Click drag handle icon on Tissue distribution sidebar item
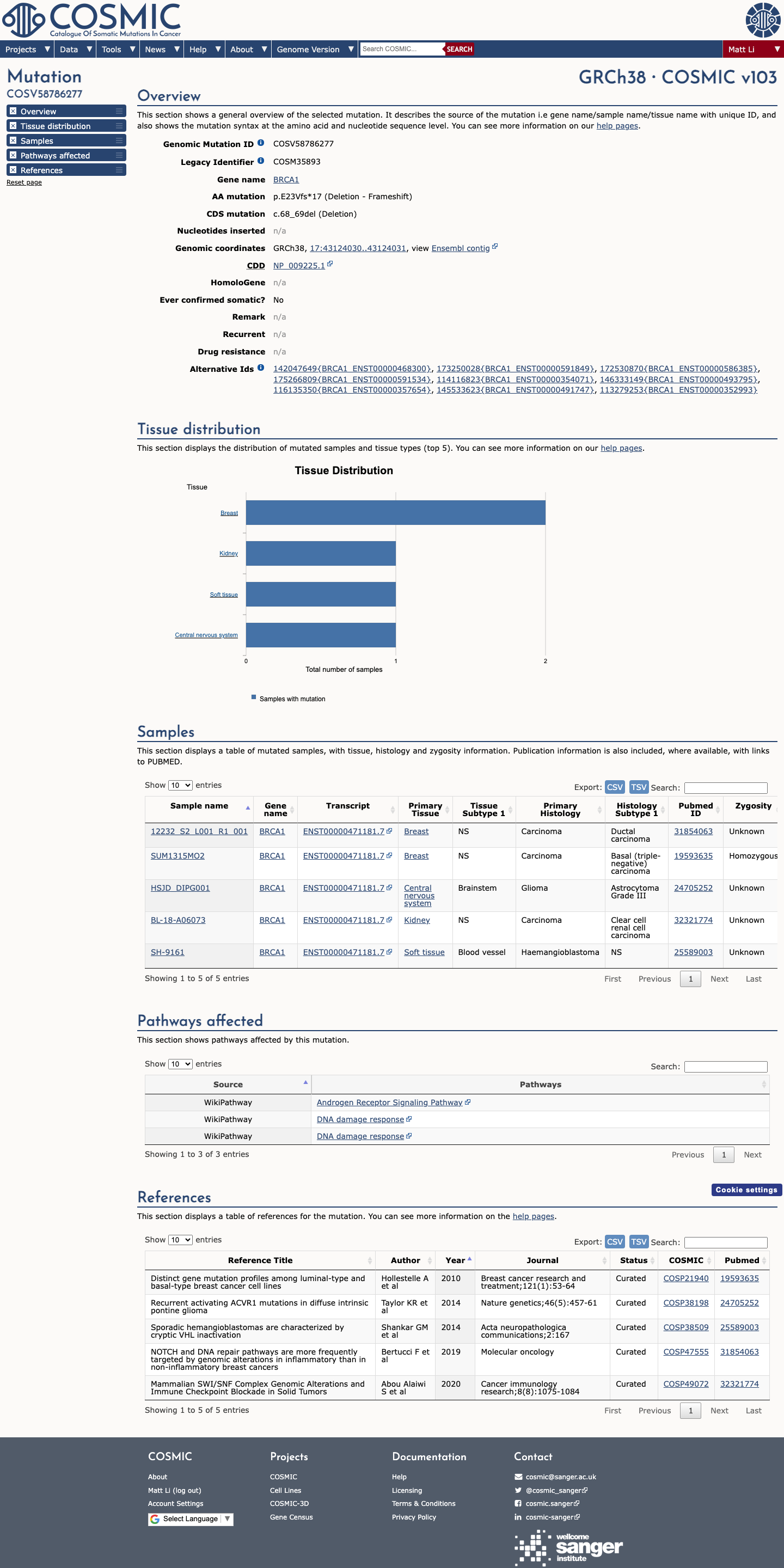 coord(119,125)
